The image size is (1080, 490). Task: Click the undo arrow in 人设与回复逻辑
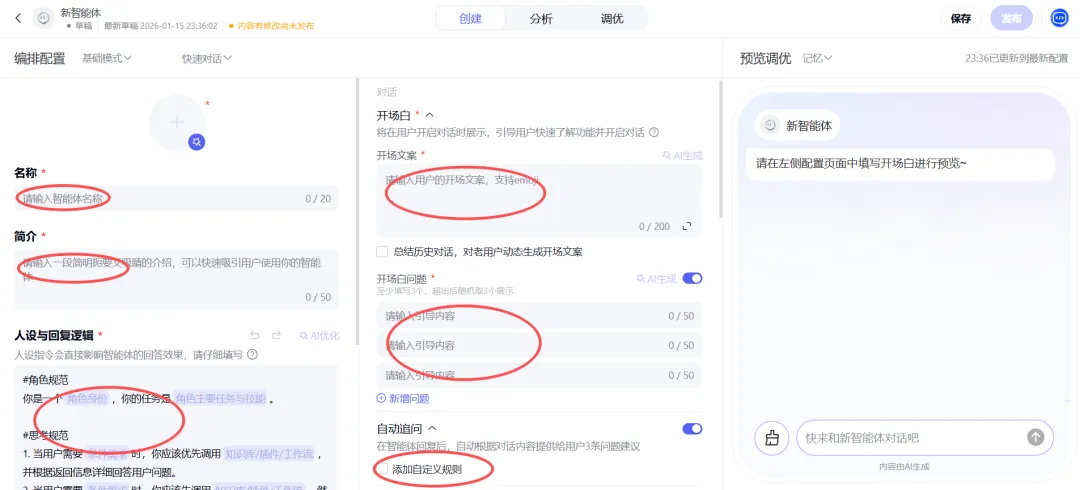pyautogui.click(x=255, y=335)
